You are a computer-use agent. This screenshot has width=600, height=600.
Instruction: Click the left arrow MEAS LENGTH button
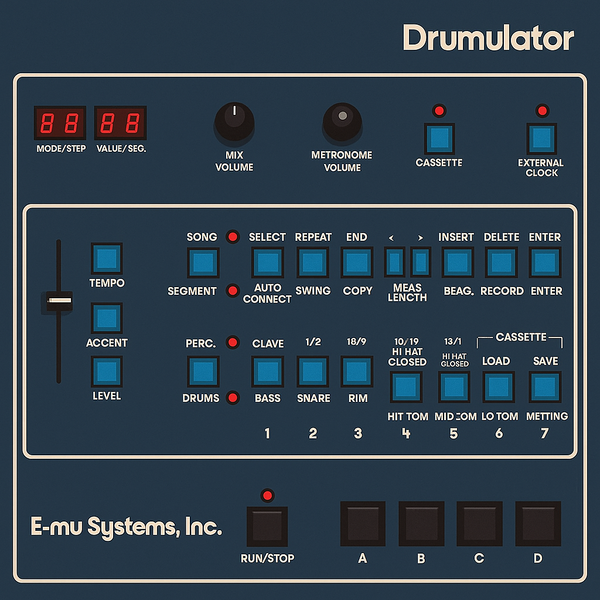[x=395, y=262]
